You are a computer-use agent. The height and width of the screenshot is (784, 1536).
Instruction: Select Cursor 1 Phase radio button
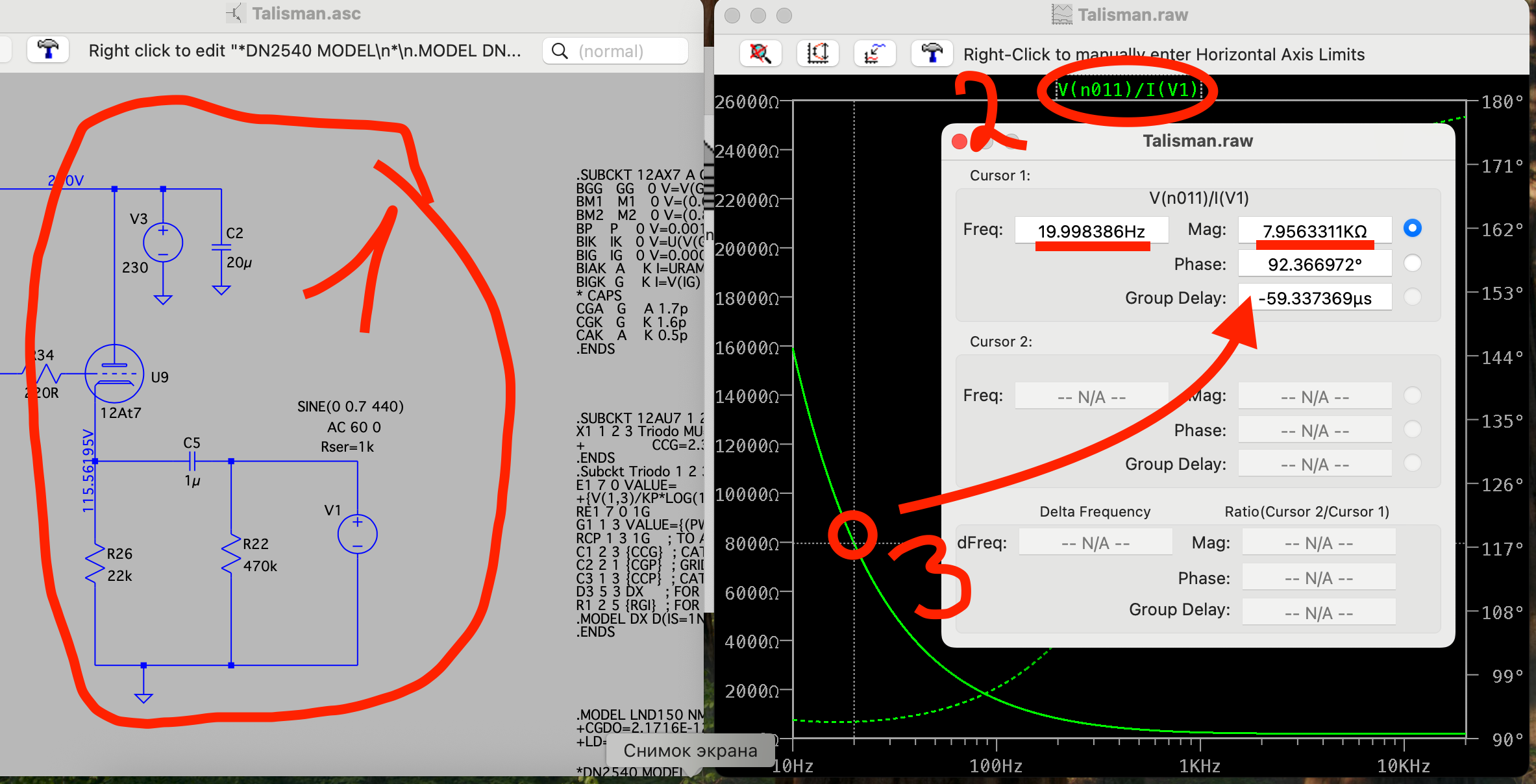pyautogui.click(x=1412, y=263)
